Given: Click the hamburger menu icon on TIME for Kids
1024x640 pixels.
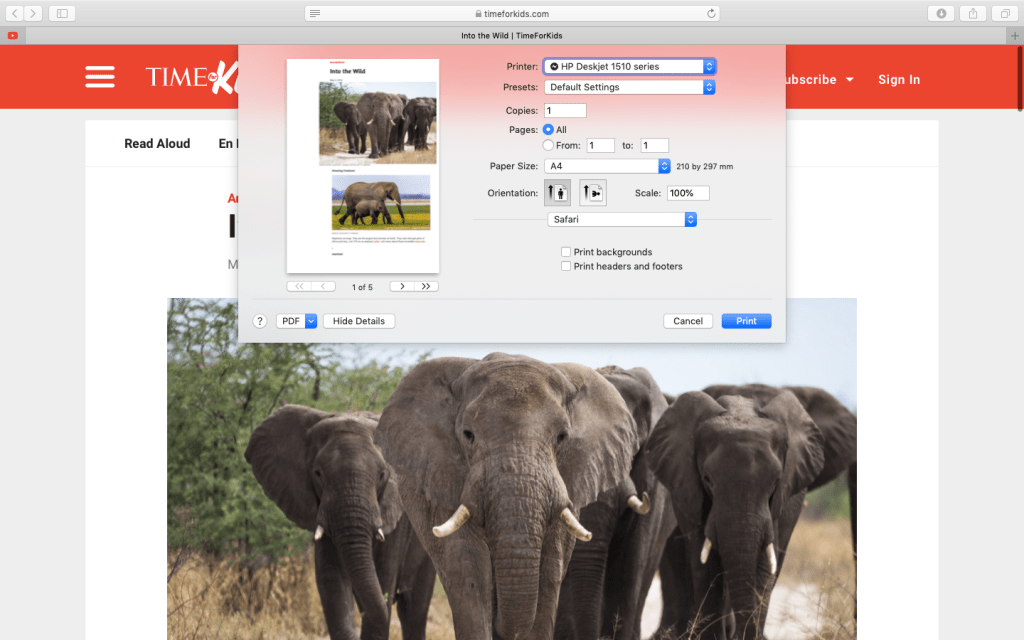Looking at the screenshot, I should coord(100,77).
